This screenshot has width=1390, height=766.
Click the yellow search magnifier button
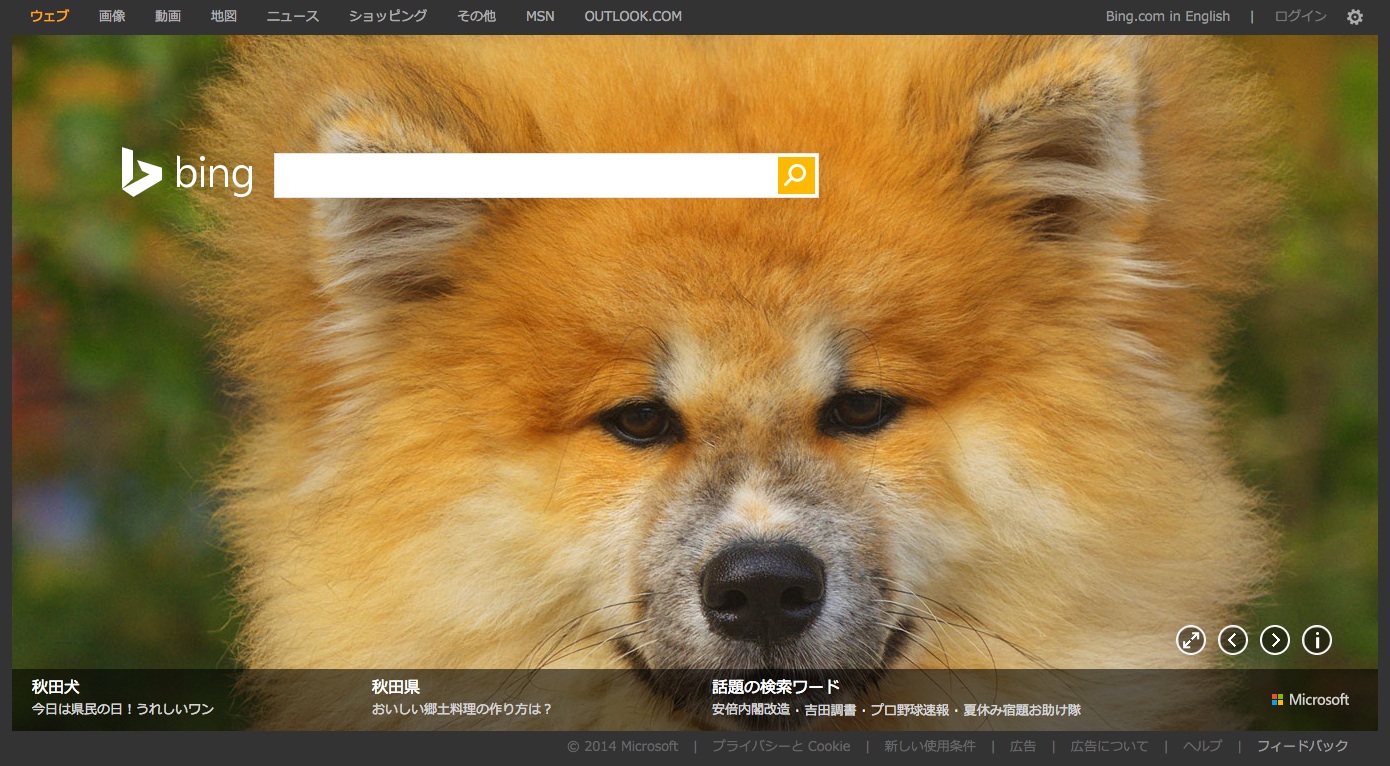[x=796, y=176]
